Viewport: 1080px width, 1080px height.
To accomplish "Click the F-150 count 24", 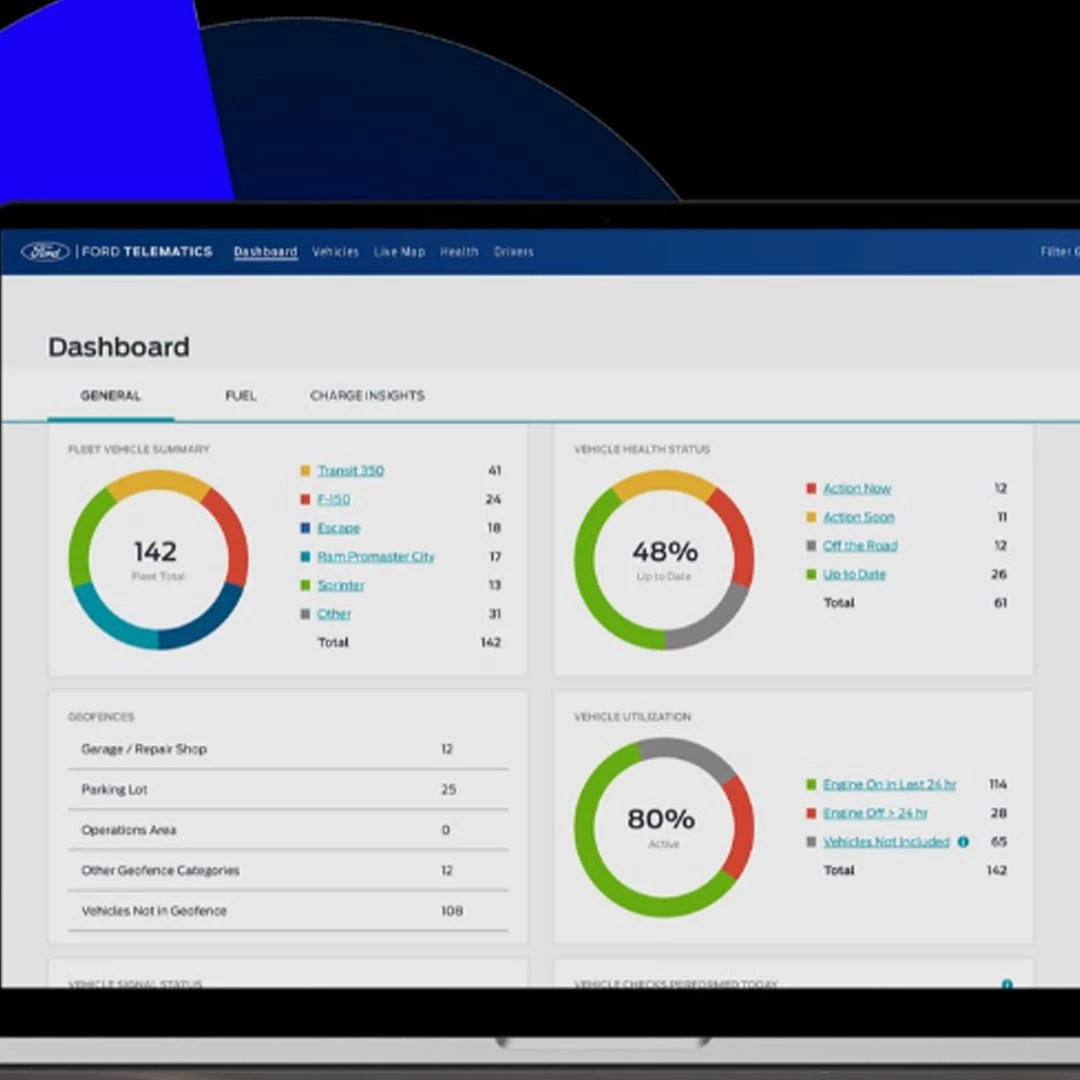I will [x=493, y=499].
